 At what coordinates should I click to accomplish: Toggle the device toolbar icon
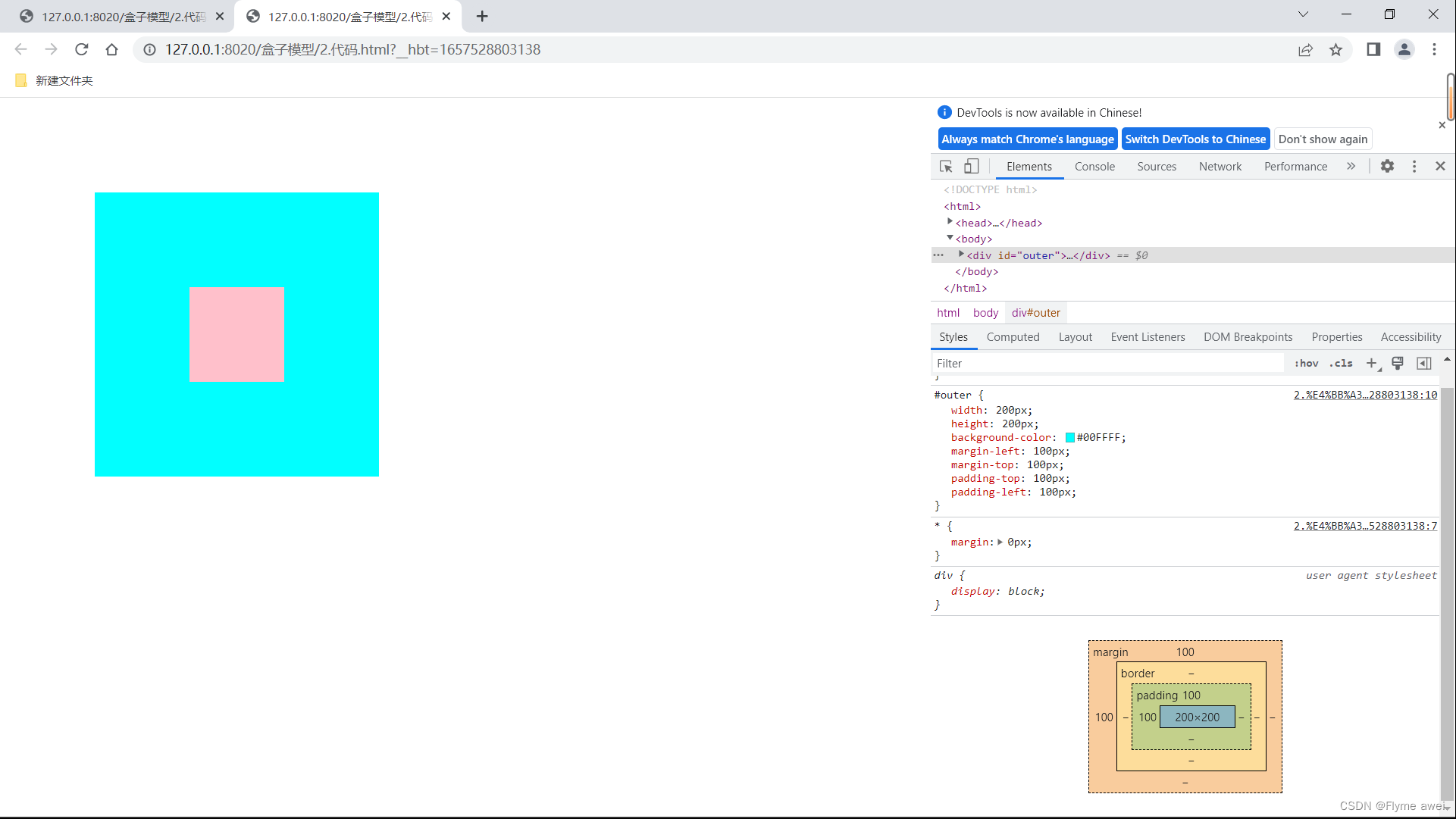971,167
